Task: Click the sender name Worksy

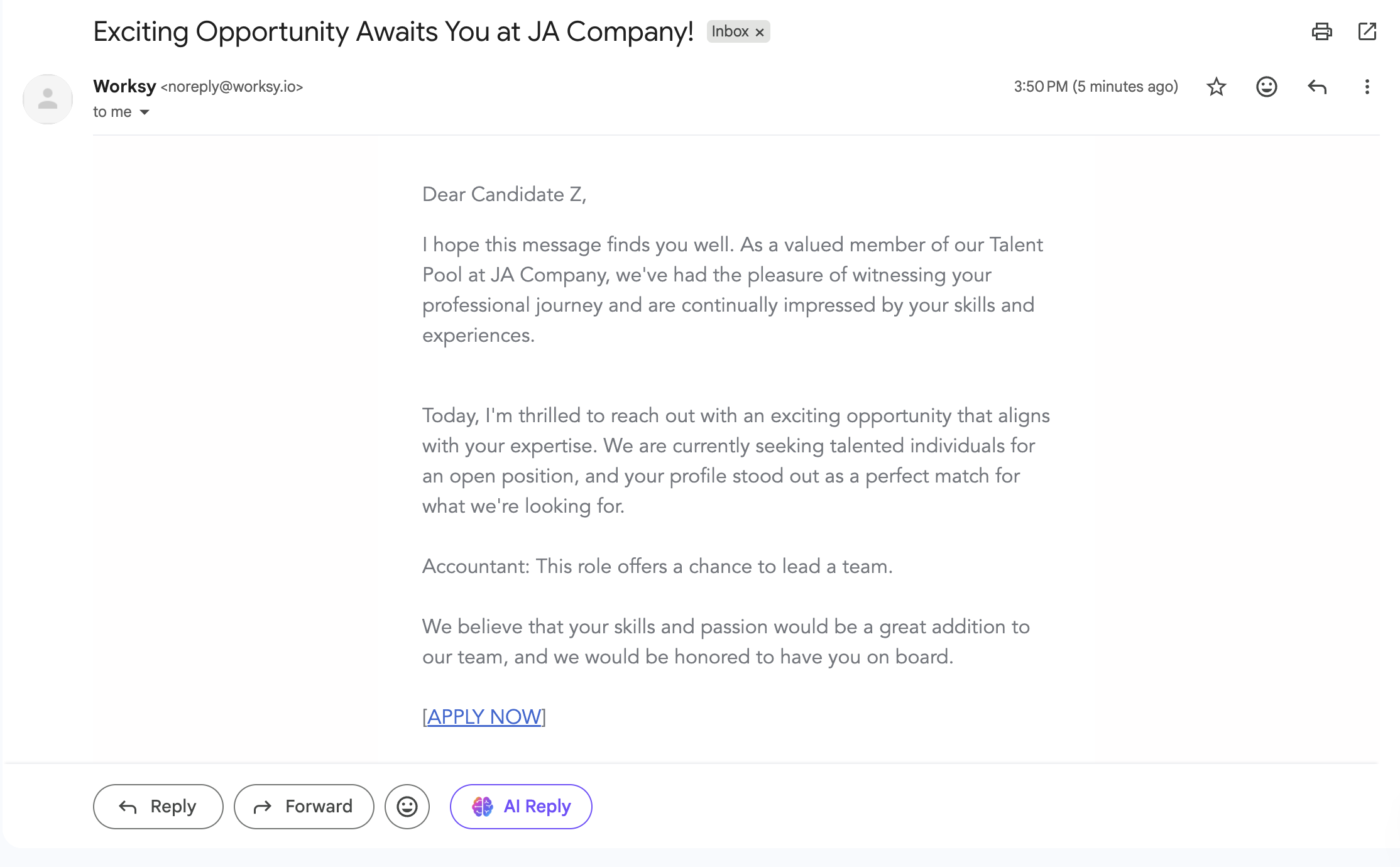Action: tap(124, 86)
